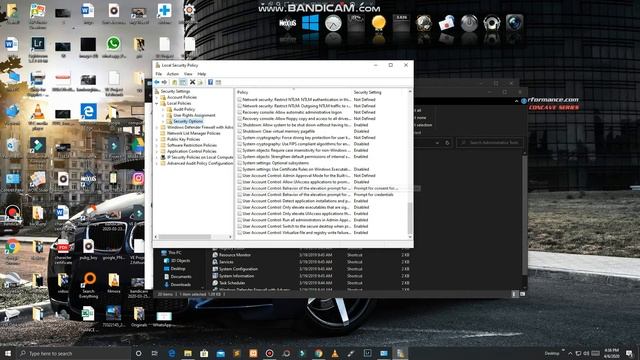The width and height of the screenshot is (640, 360).
Task: Expand the Application Control Policies node
Action: click(157, 151)
